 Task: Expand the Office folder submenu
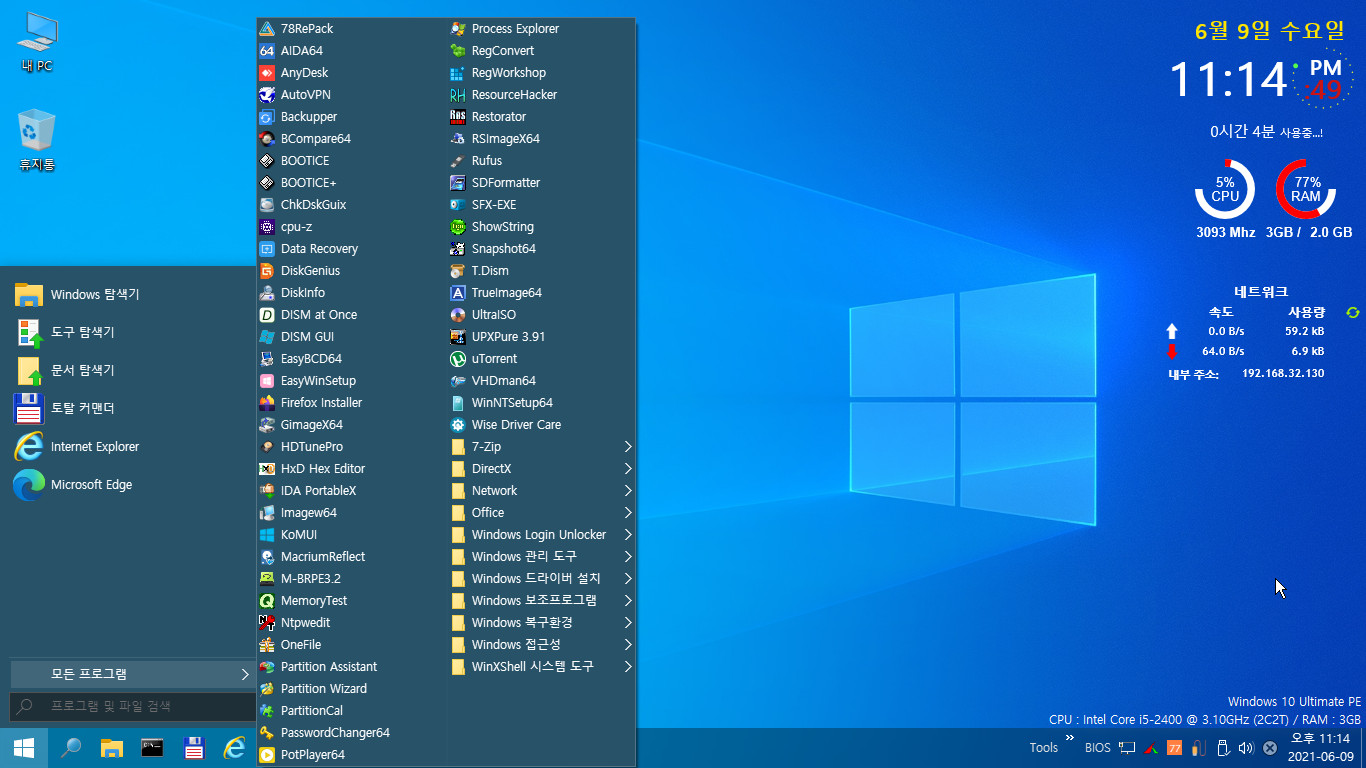(541, 513)
